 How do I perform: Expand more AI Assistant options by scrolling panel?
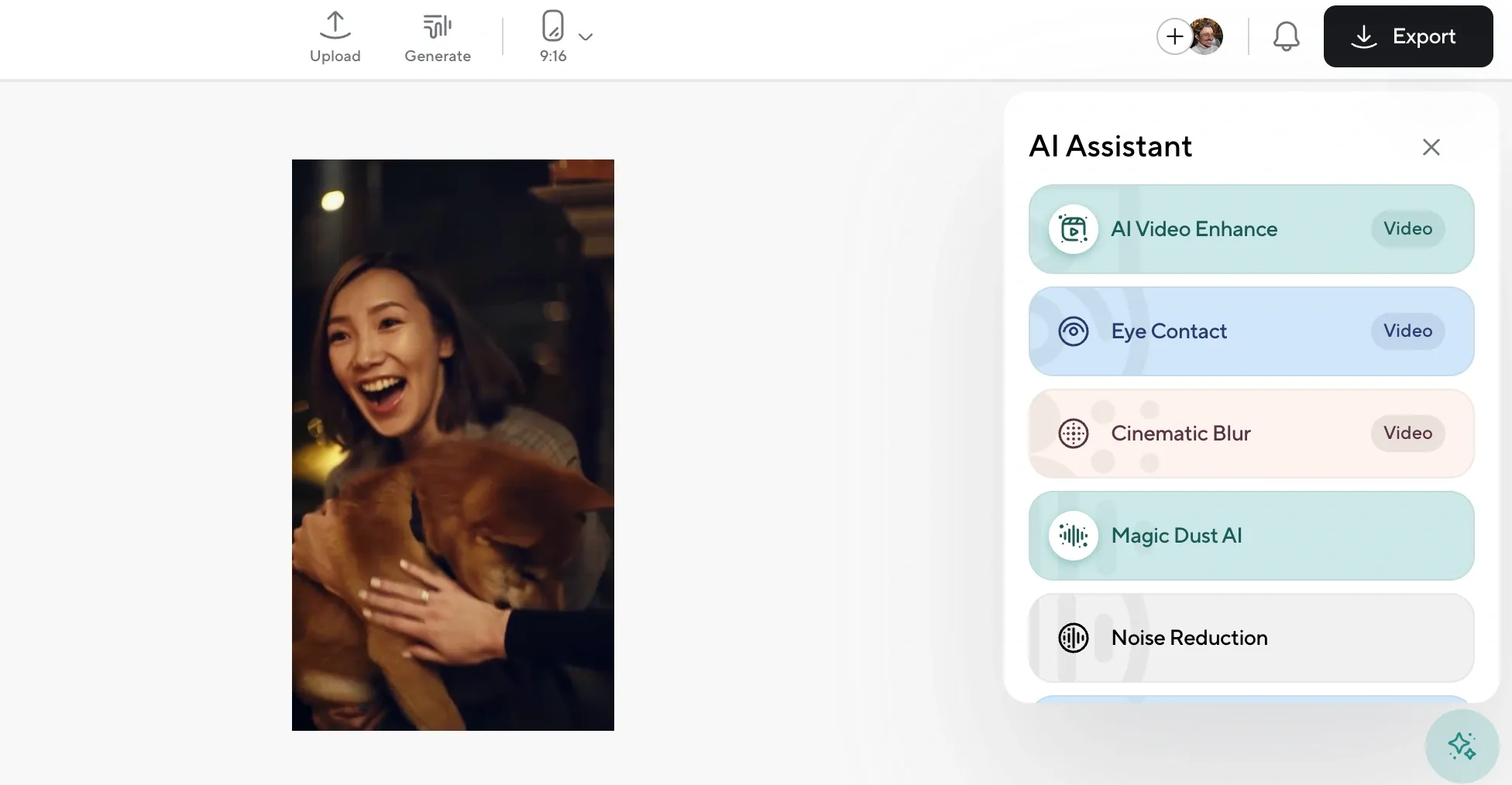point(1251,697)
